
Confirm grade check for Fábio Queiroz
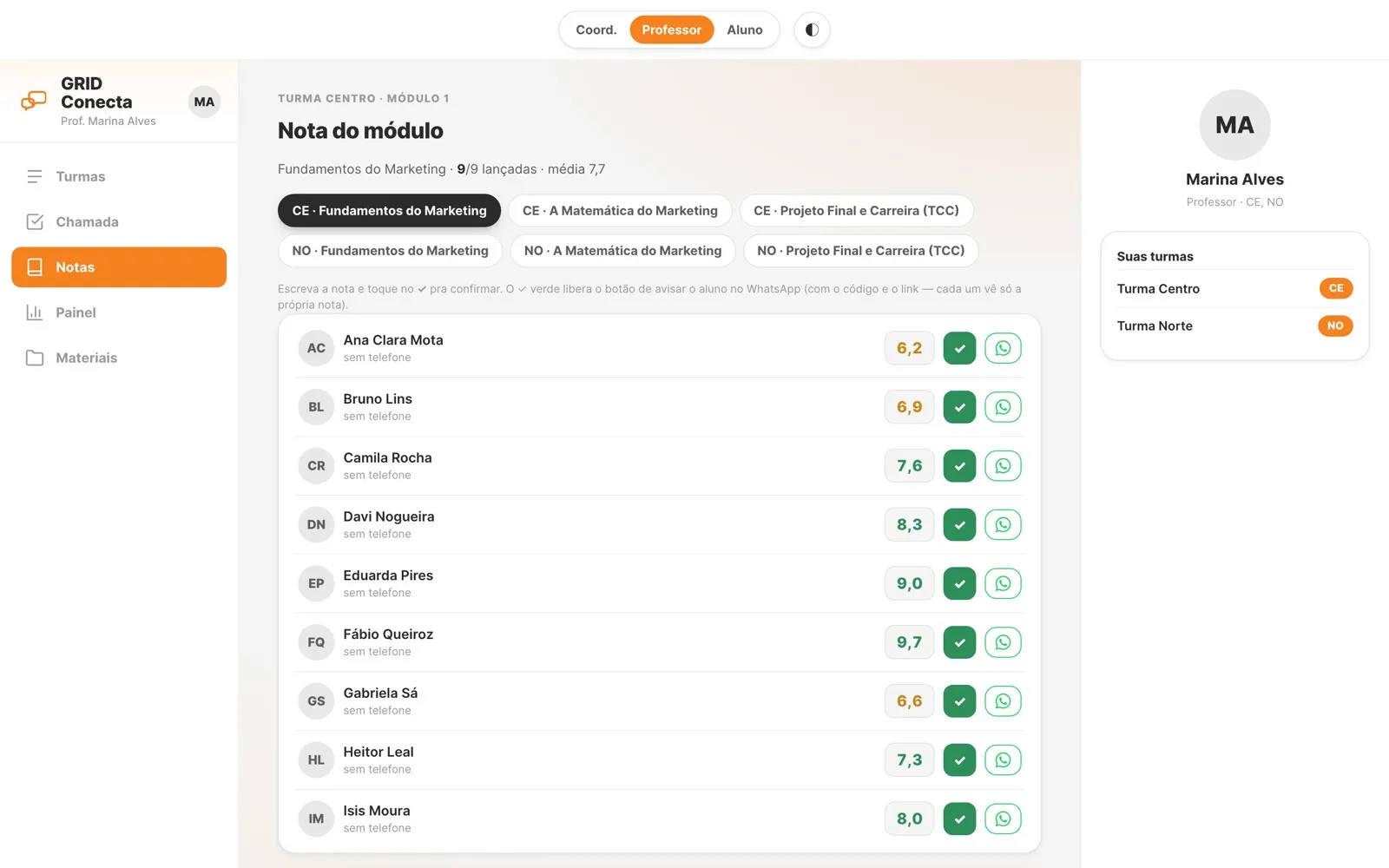[x=959, y=642]
